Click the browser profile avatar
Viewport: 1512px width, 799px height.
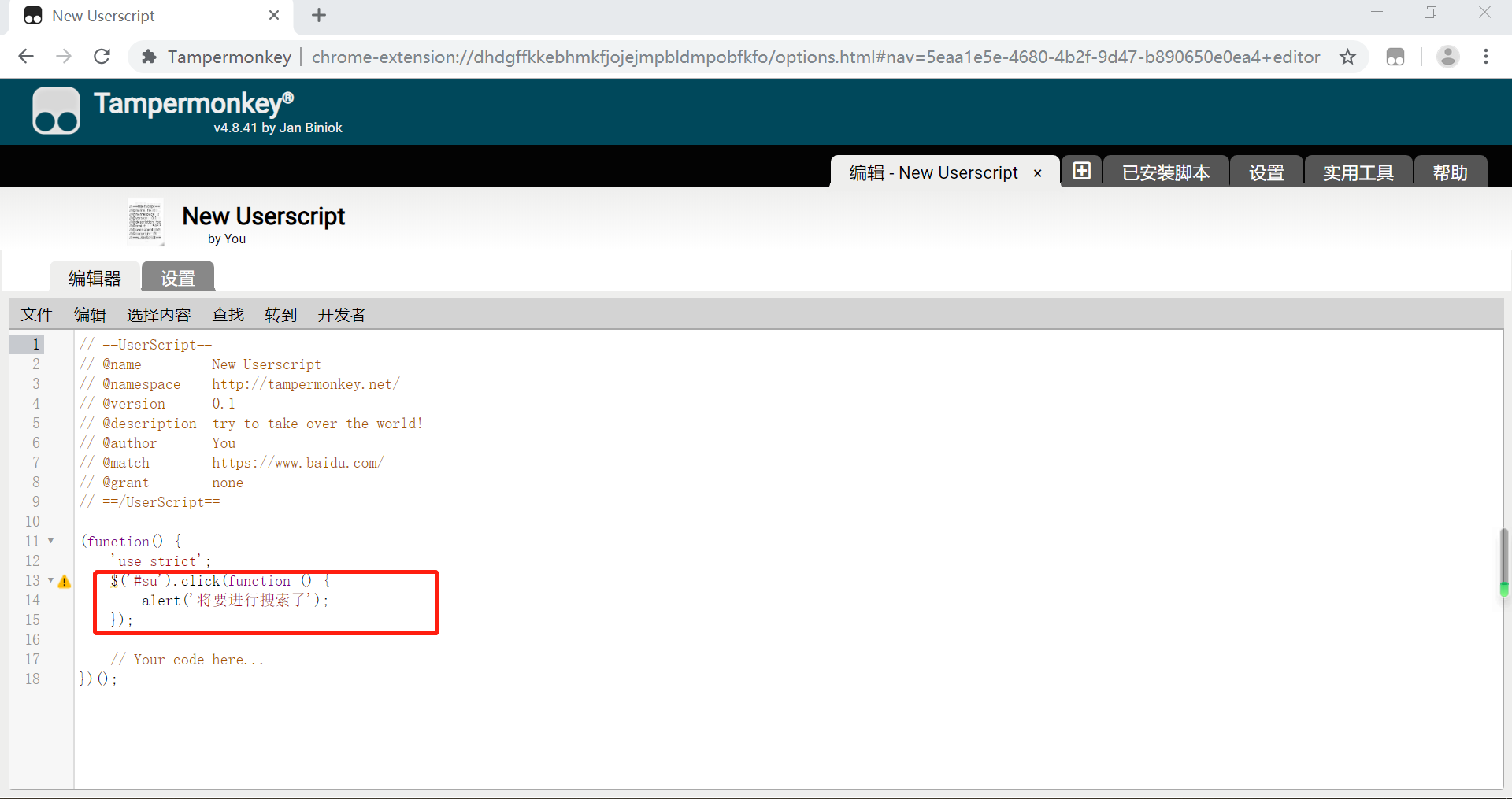pos(1448,56)
